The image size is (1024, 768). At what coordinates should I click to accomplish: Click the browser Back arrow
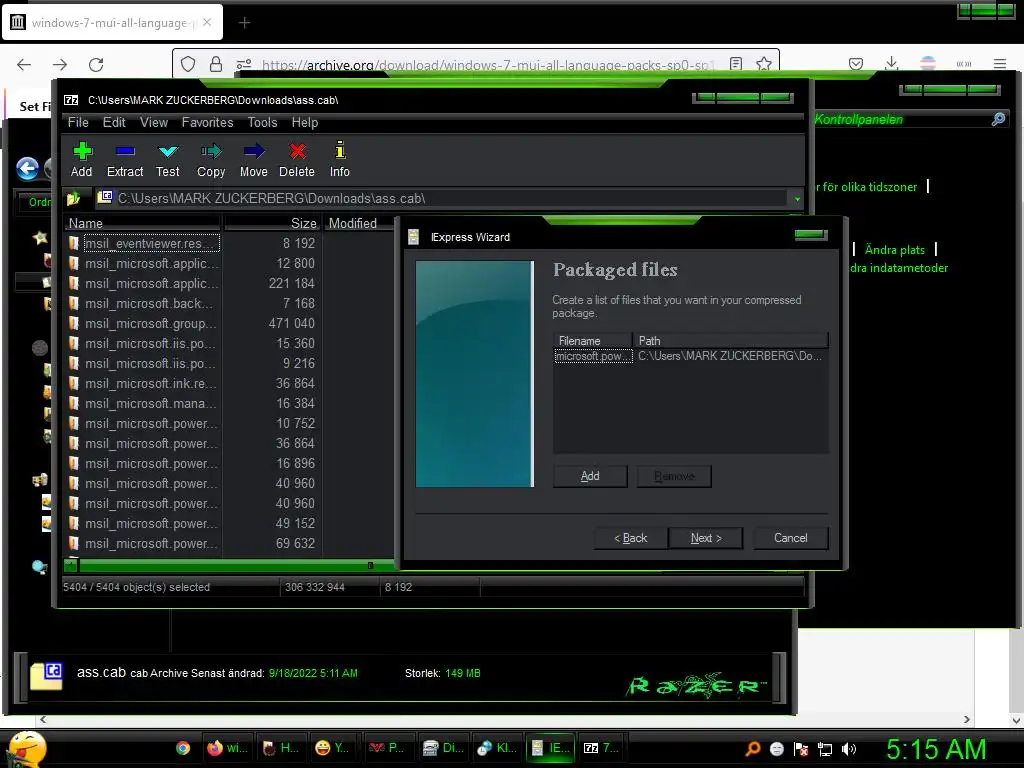point(24,65)
